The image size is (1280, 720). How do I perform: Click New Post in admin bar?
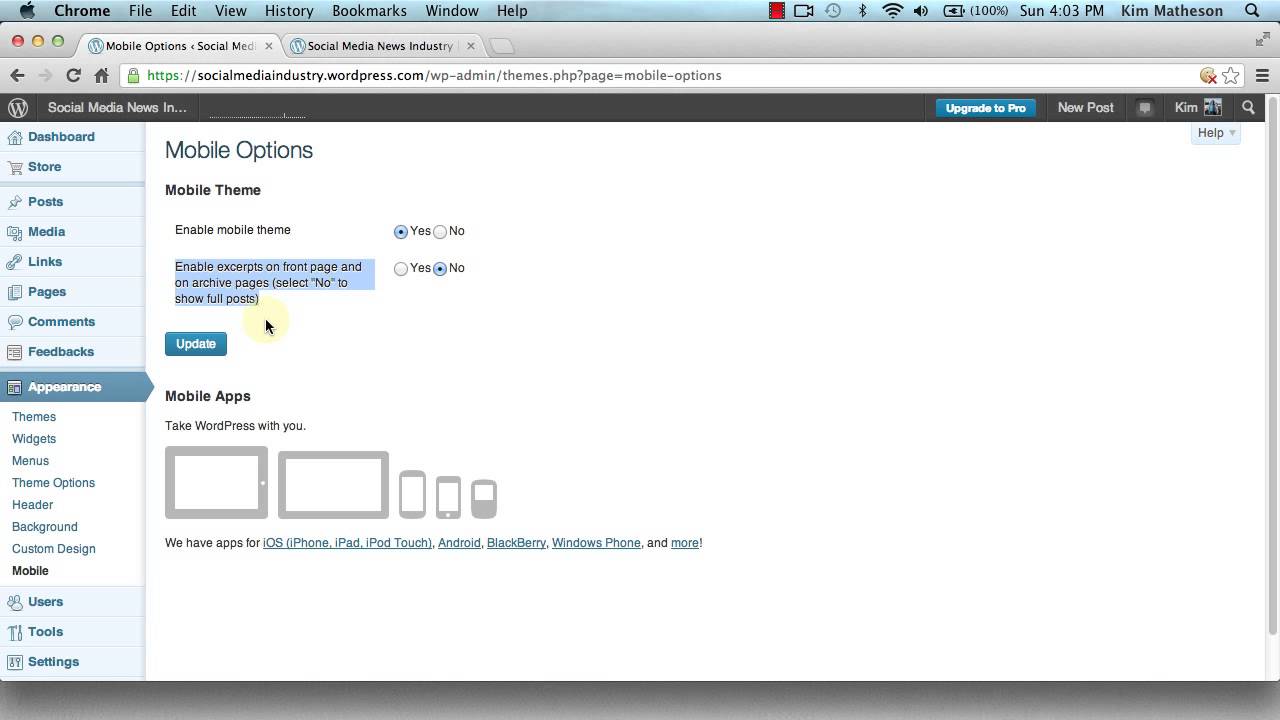coord(1085,108)
